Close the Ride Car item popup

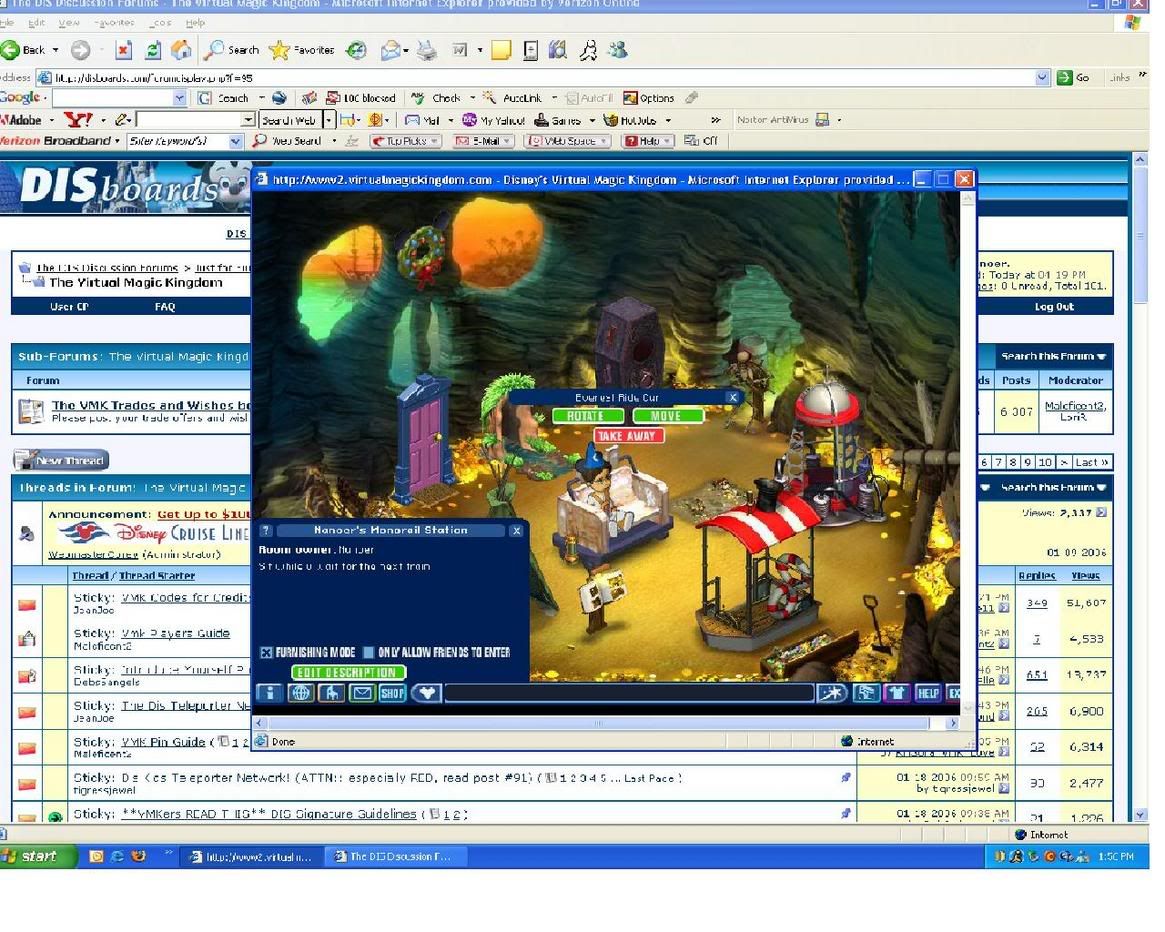(x=733, y=398)
